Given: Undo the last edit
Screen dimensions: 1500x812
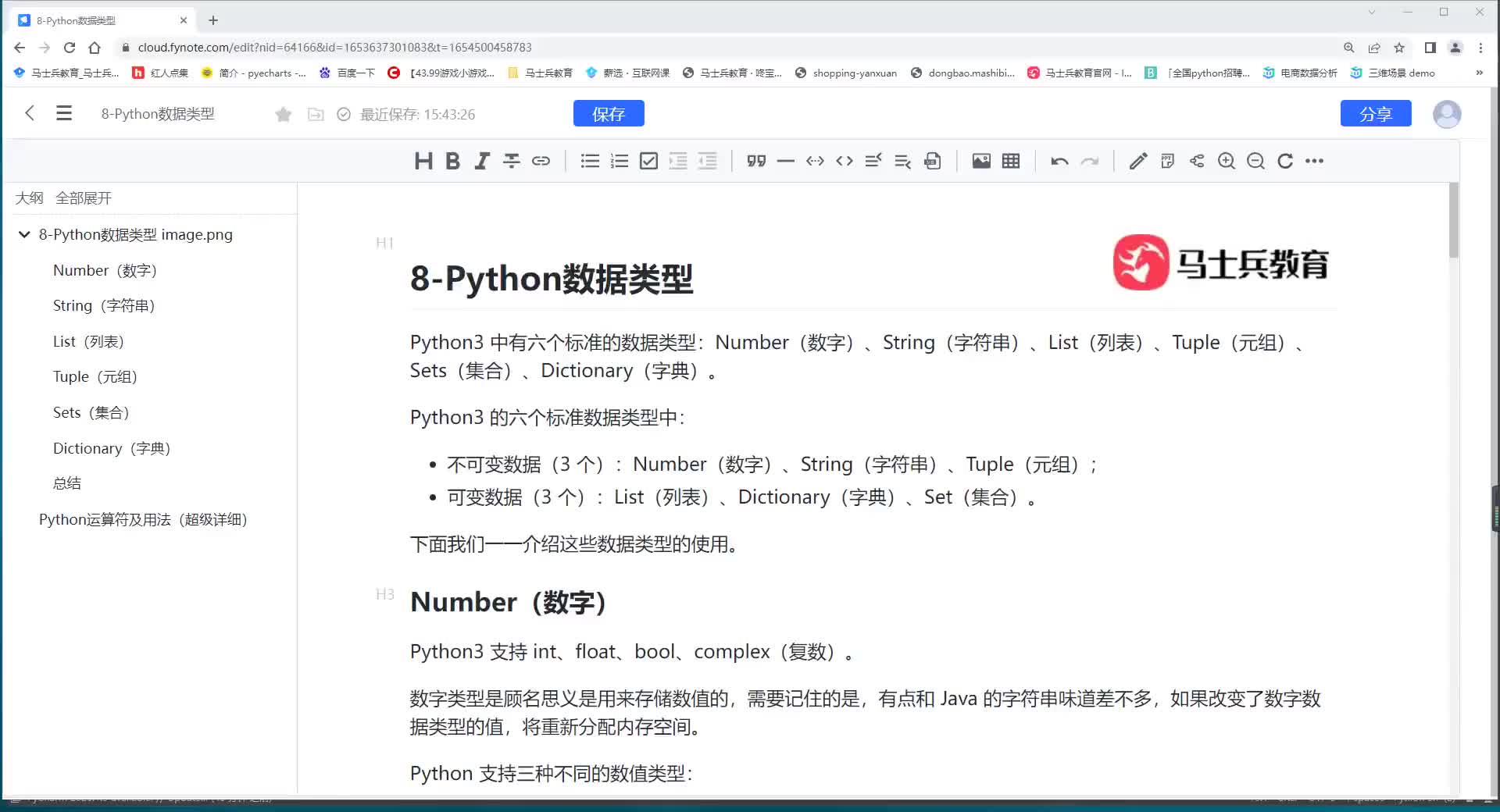Looking at the screenshot, I should 1059,162.
